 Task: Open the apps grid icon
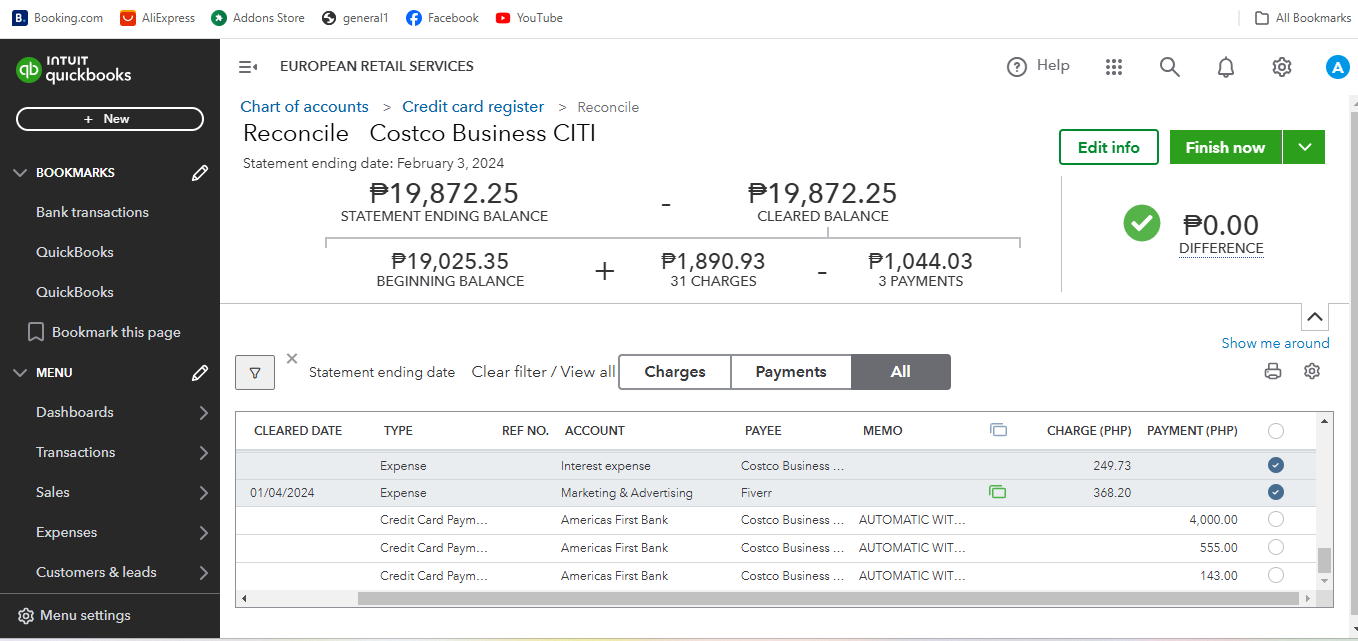click(1114, 67)
